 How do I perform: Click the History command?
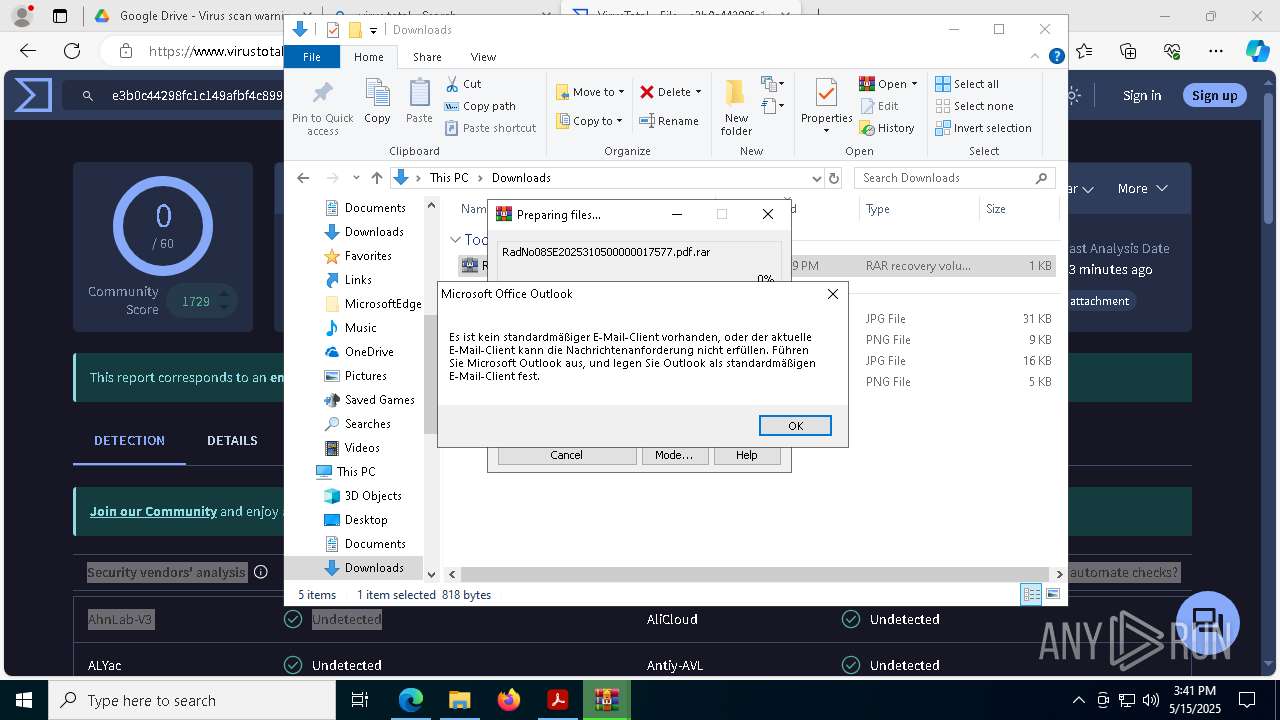[x=887, y=128]
